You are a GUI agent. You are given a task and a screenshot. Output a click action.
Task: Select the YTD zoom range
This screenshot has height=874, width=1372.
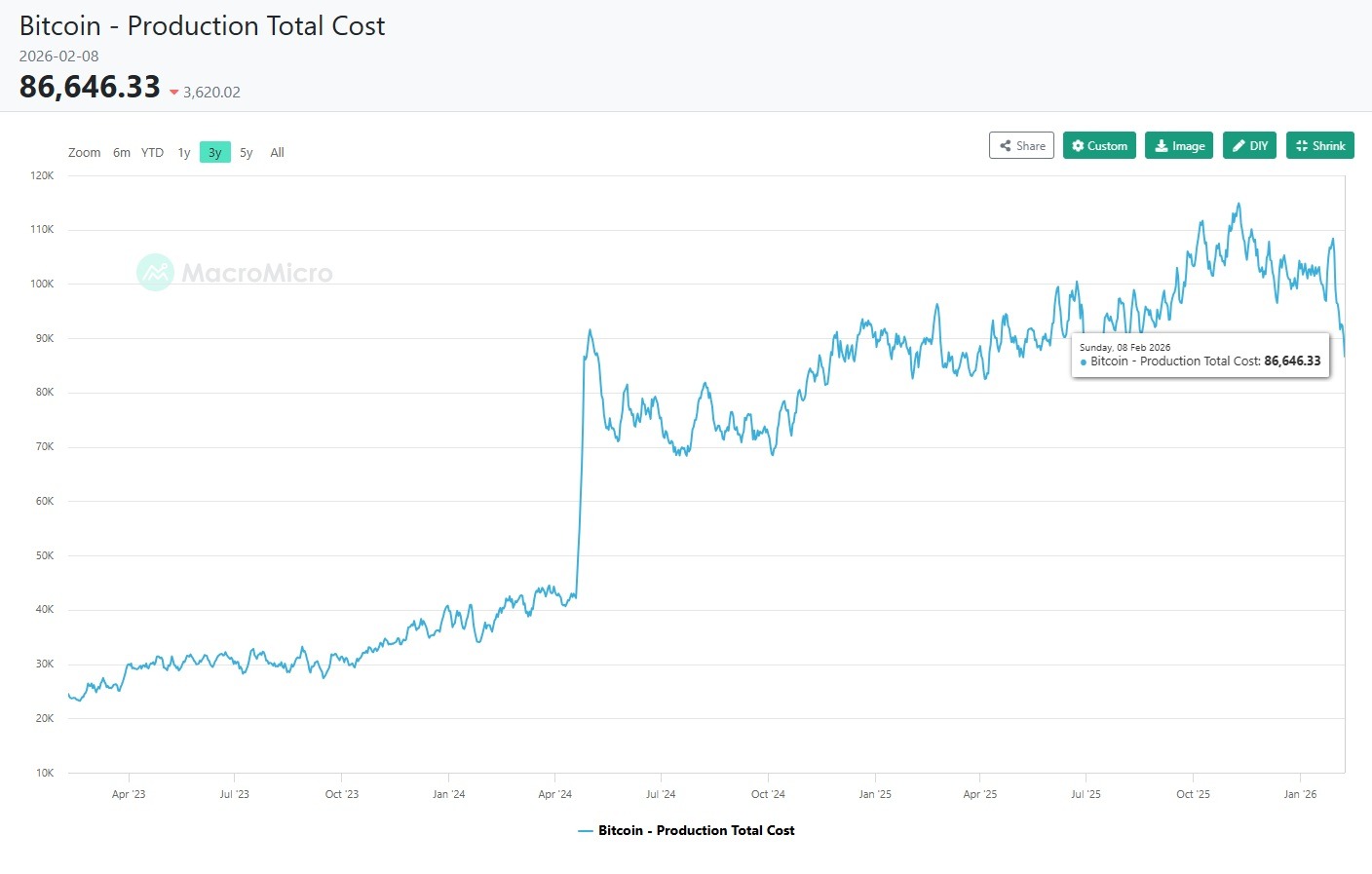tap(152, 153)
